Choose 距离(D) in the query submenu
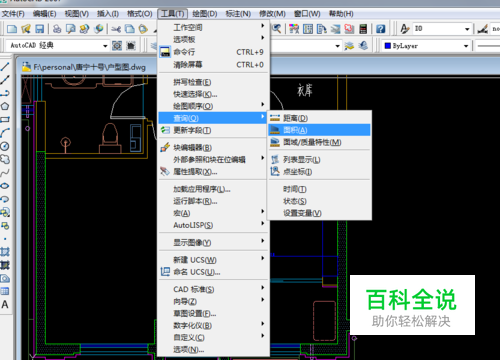This screenshot has width=500, height=360. coord(319,118)
